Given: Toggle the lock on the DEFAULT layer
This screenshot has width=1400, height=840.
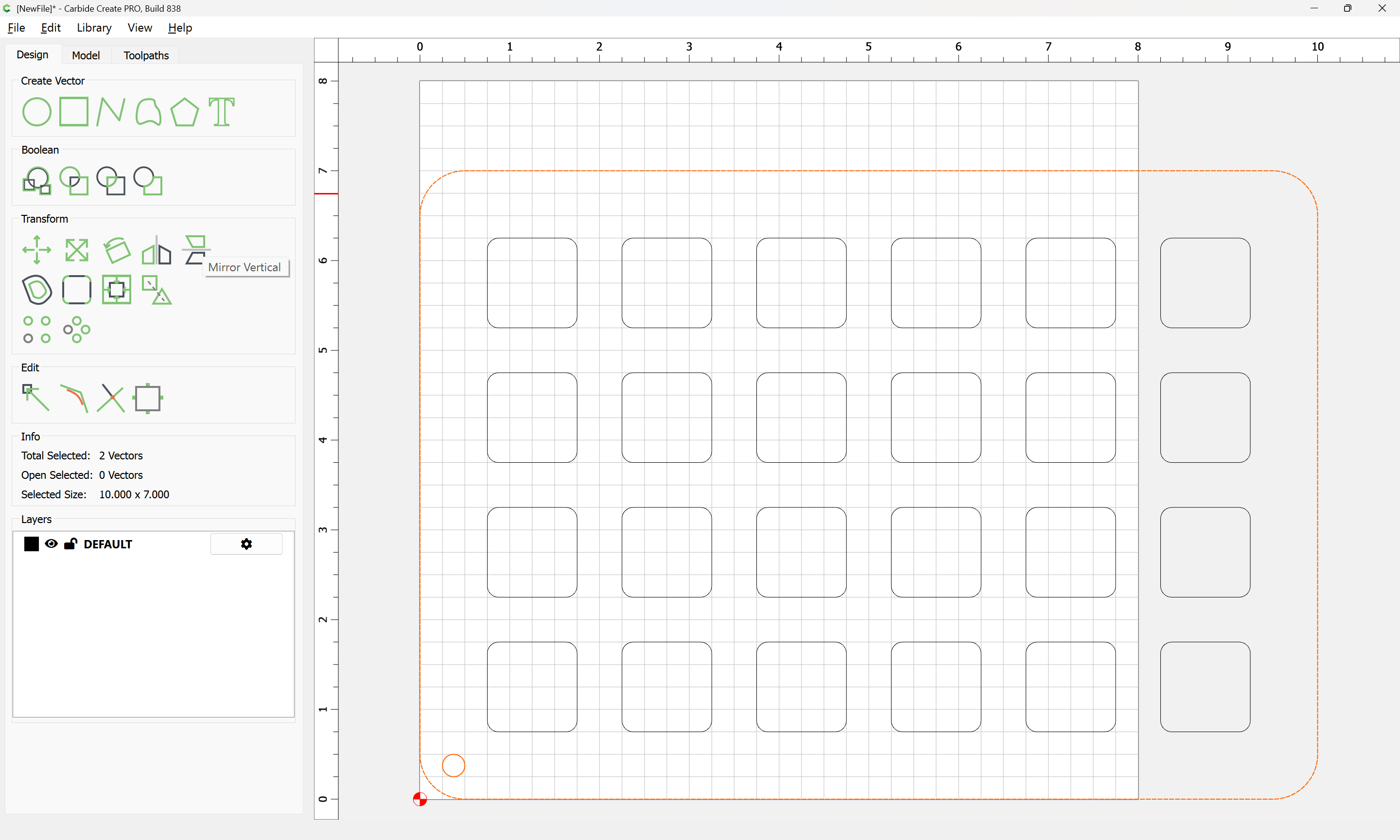Looking at the screenshot, I should click(70, 543).
